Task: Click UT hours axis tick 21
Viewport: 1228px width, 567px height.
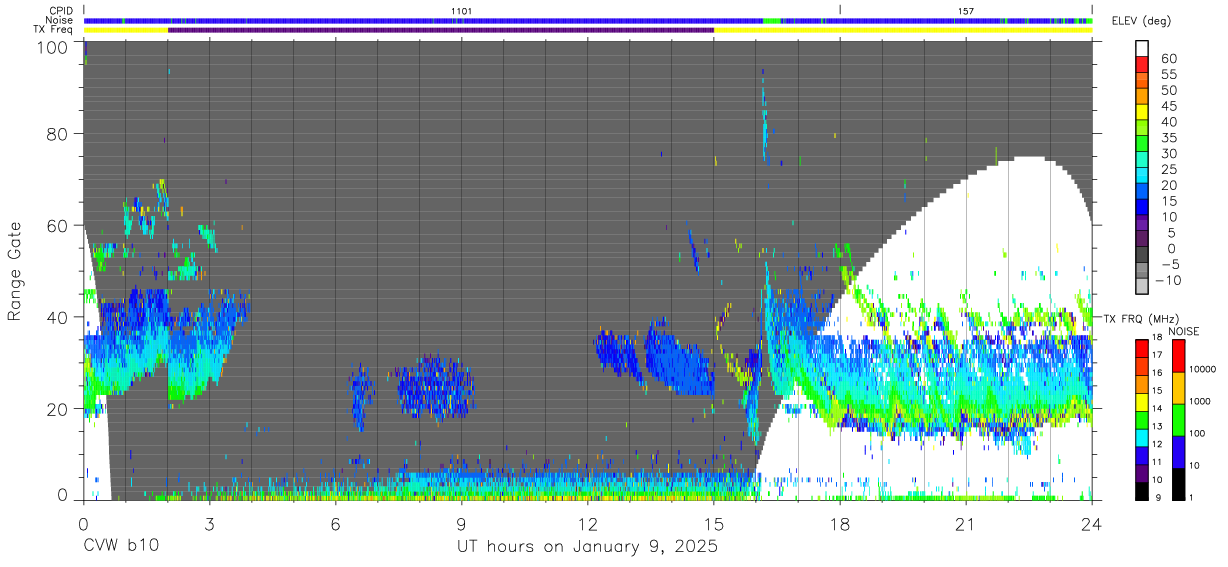Action: point(966,523)
